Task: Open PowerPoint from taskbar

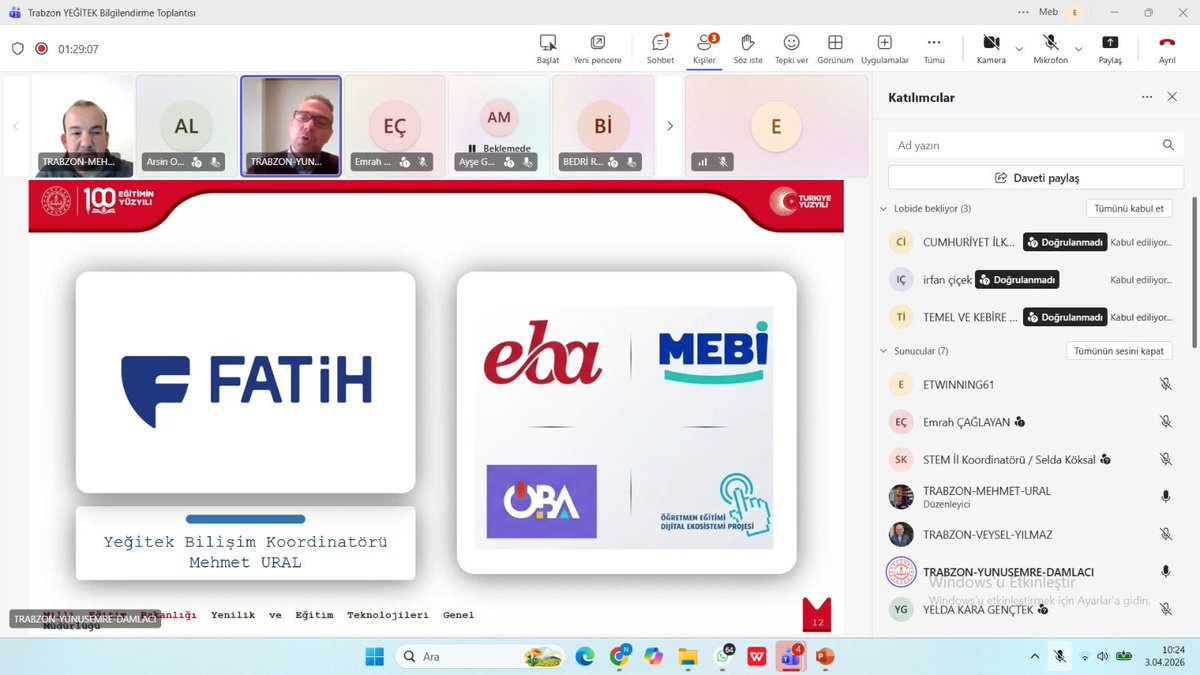Action: coord(825,657)
